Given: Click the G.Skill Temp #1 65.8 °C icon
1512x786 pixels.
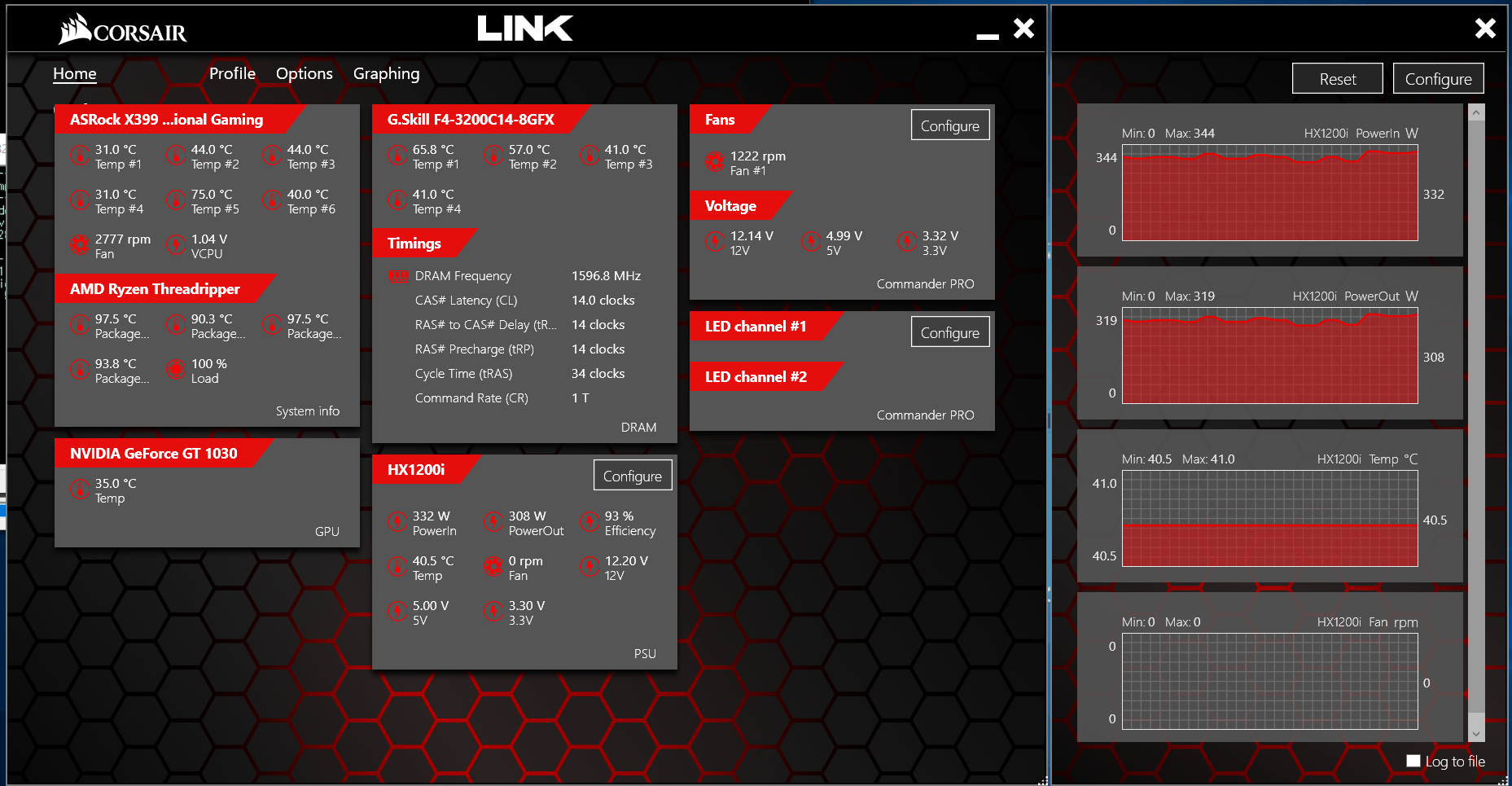Looking at the screenshot, I should (x=397, y=155).
